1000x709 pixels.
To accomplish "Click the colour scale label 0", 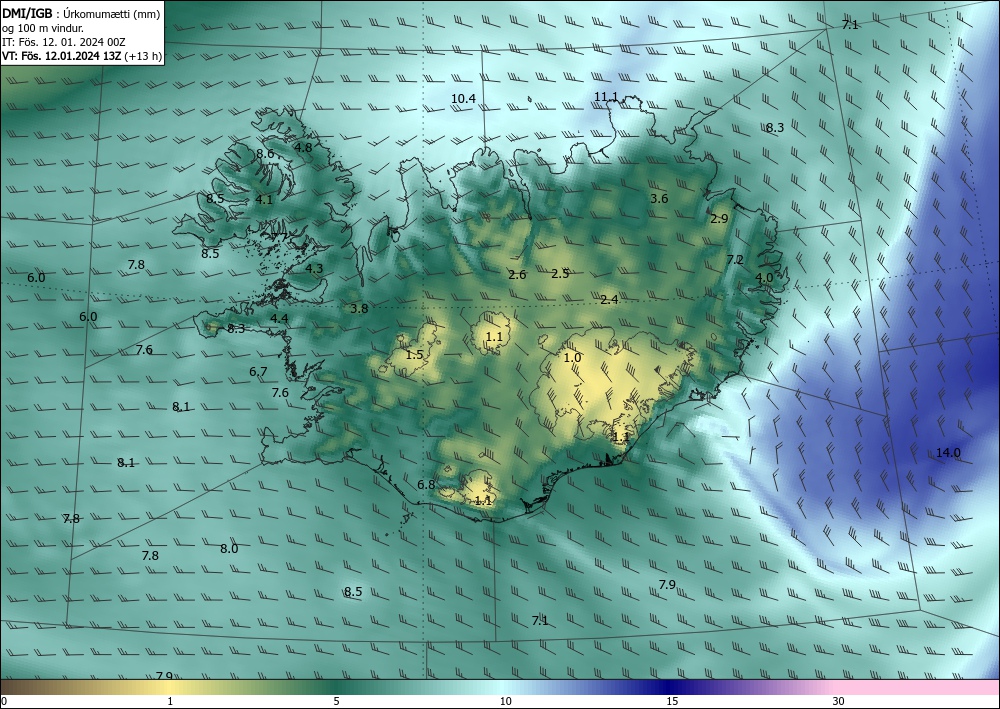I will click(4, 702).
